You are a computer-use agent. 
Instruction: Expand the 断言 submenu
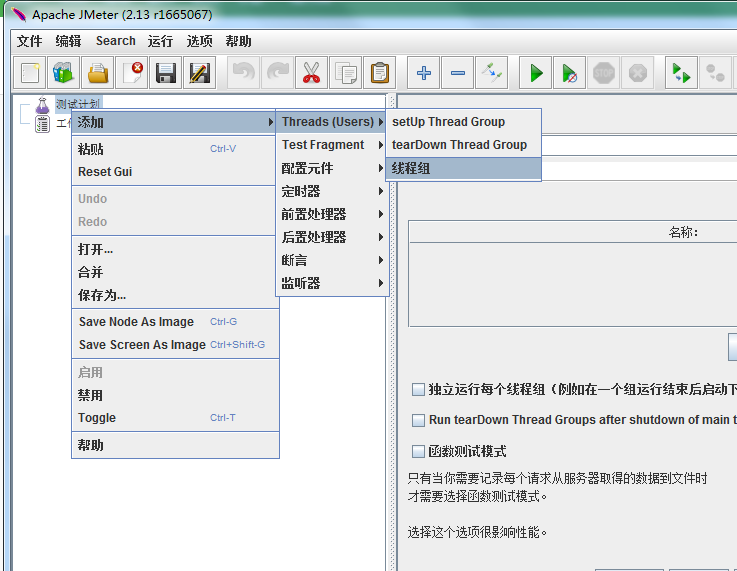coord(332,260)
